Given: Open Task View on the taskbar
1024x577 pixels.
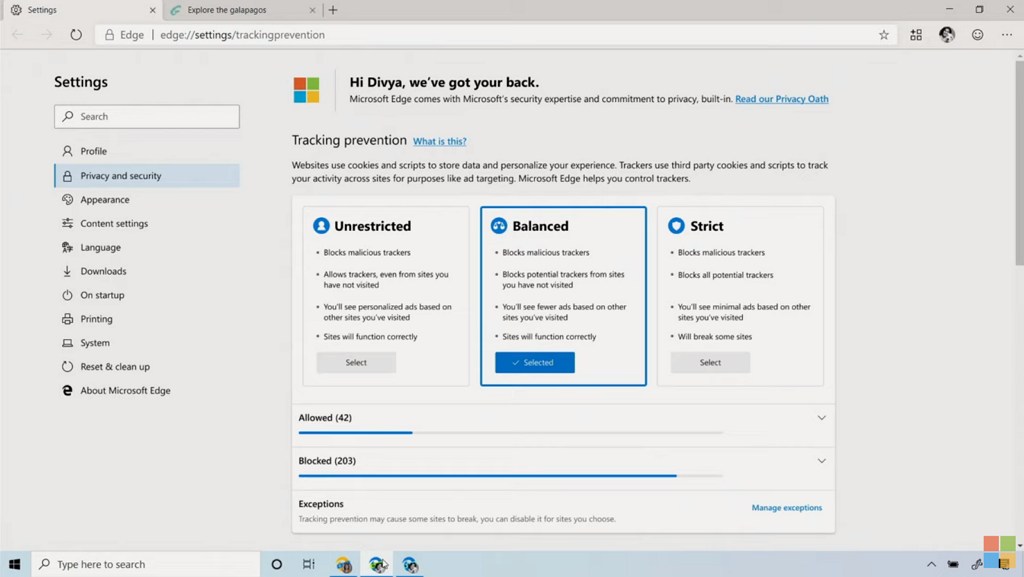Looking at the screenshot, I should click(x=308, y=564).
